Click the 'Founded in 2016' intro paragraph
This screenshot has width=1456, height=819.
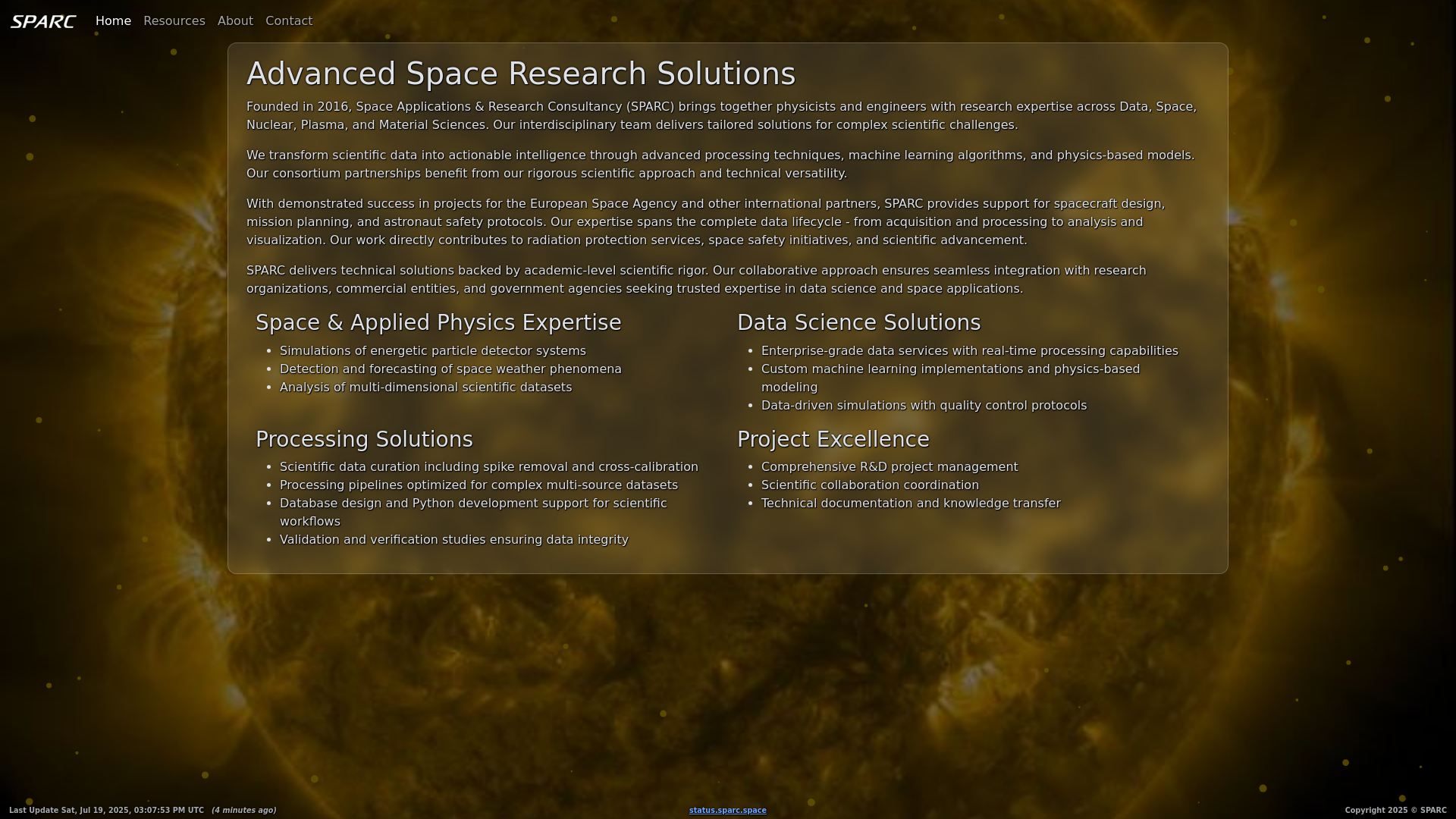[x=722, y=115]
